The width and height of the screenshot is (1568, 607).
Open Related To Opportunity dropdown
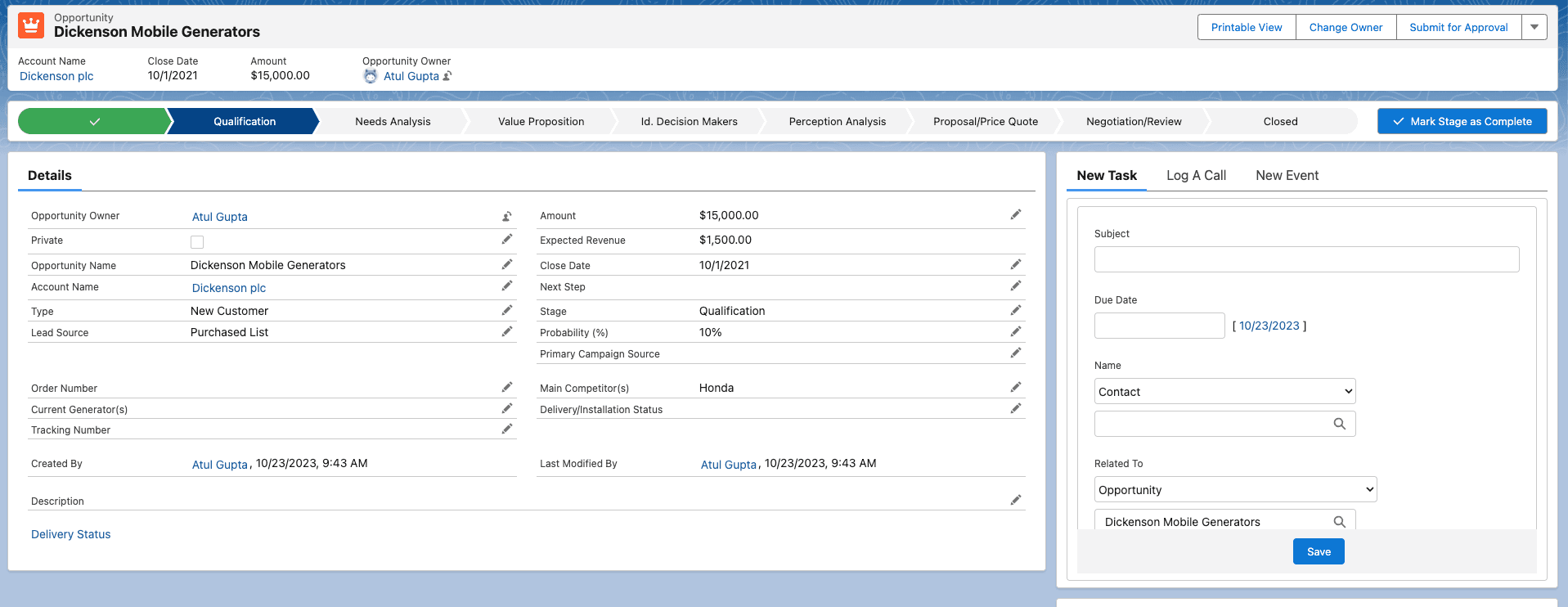coord(1236,489)
